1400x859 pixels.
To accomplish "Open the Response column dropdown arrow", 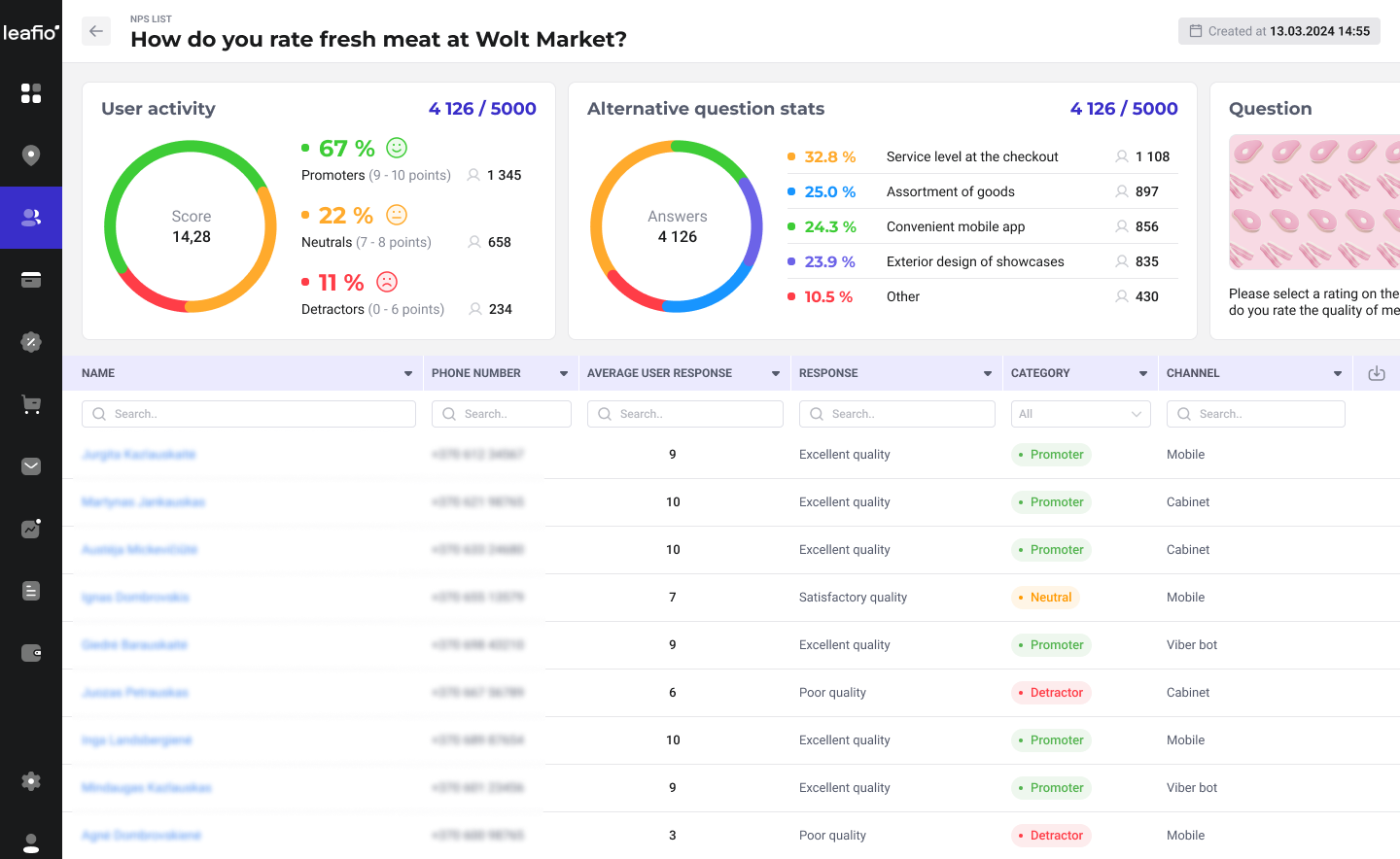I will (x=988, y=373).
